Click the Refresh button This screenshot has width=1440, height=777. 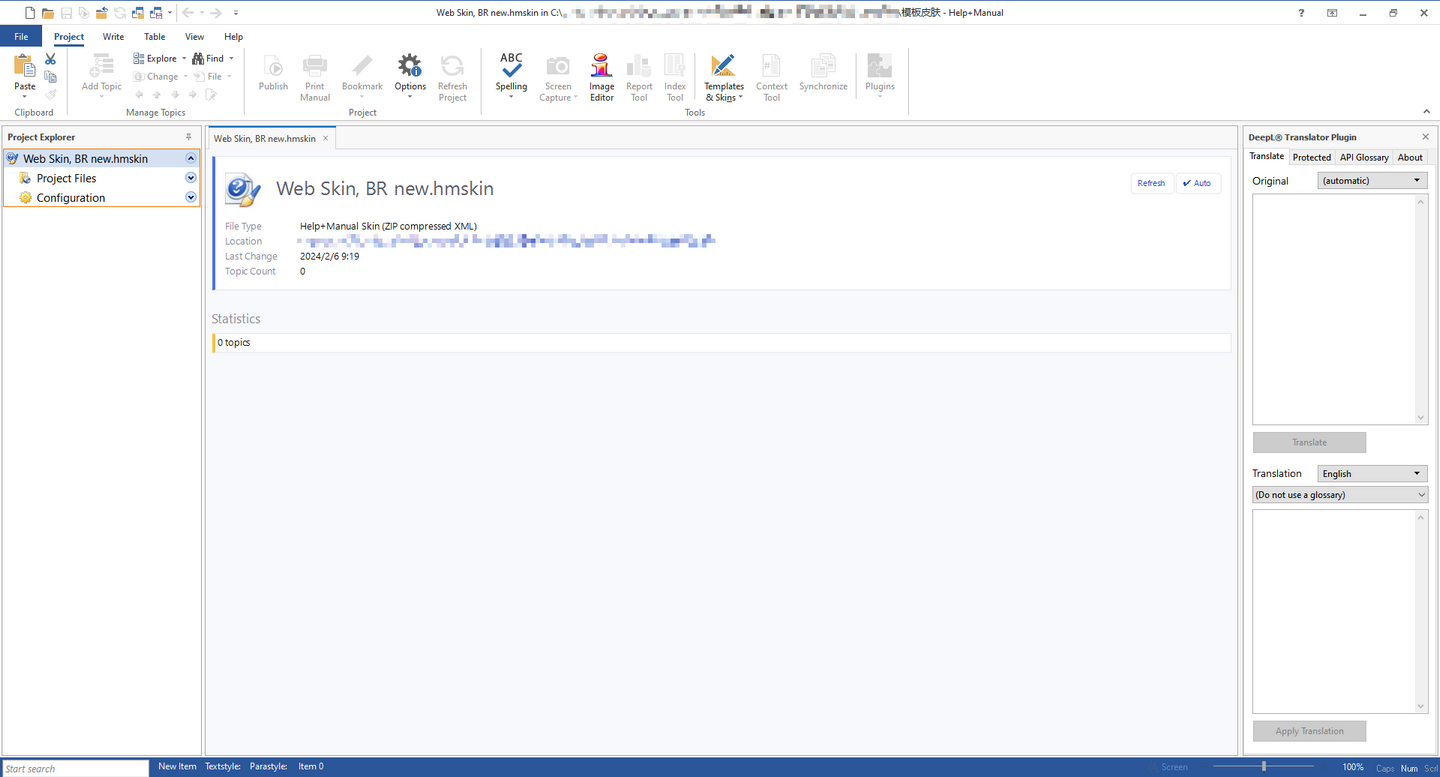pos(1151,183)
